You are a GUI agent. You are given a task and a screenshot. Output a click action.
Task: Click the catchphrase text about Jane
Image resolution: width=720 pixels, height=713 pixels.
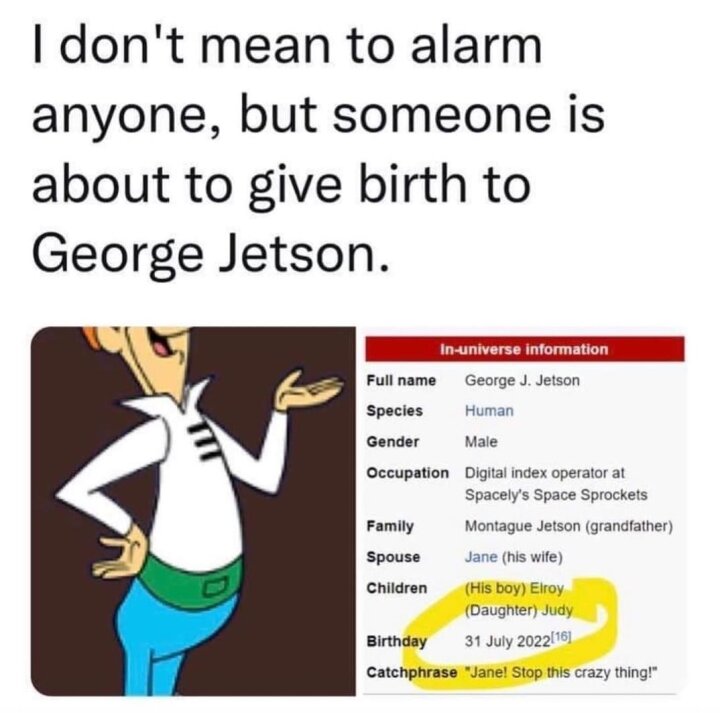[561, 673]
